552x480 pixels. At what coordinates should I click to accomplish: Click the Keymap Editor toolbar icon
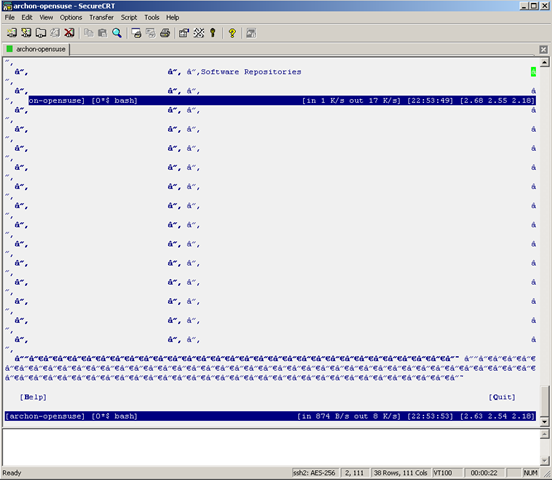point(199,33)
